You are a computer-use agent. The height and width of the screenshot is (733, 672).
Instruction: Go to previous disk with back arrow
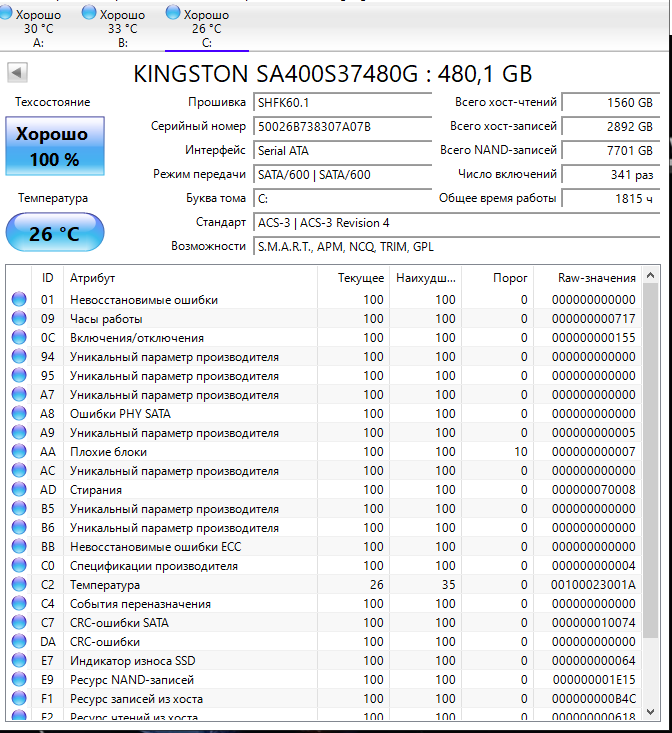pyautogui.click(x=17, y=72)
